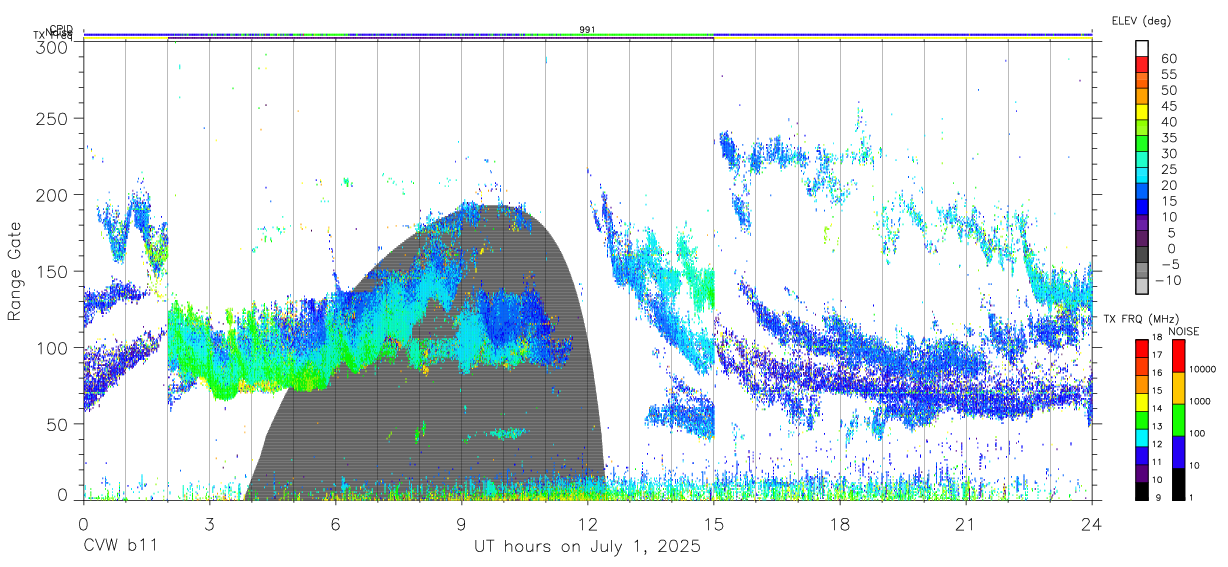Click the '12' label on the TX FRQ scale
Image resolution: width=1228 pixels, height=567 pixels.
coord(1158,444)
